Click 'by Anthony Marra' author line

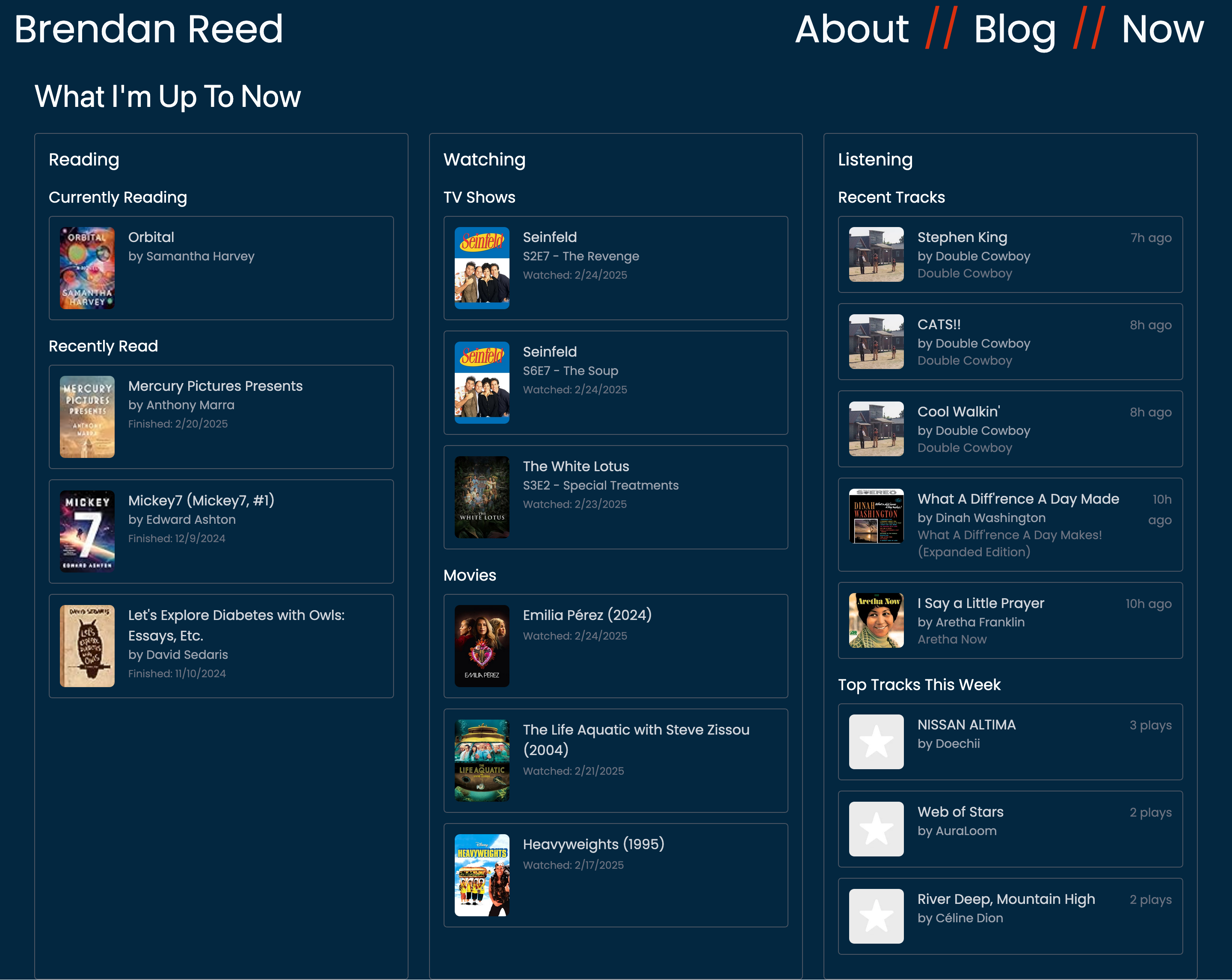[181, 405]
